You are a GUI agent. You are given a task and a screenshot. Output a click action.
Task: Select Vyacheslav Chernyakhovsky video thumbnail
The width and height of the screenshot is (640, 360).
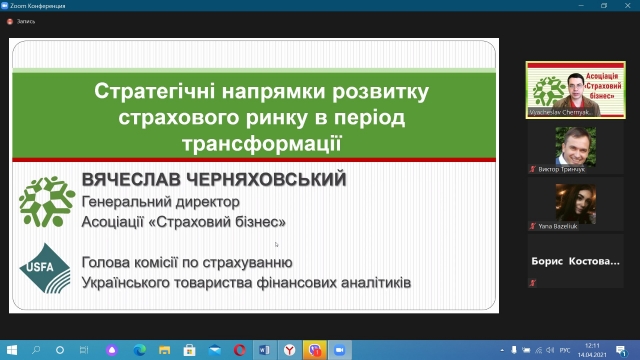(576, 90)
